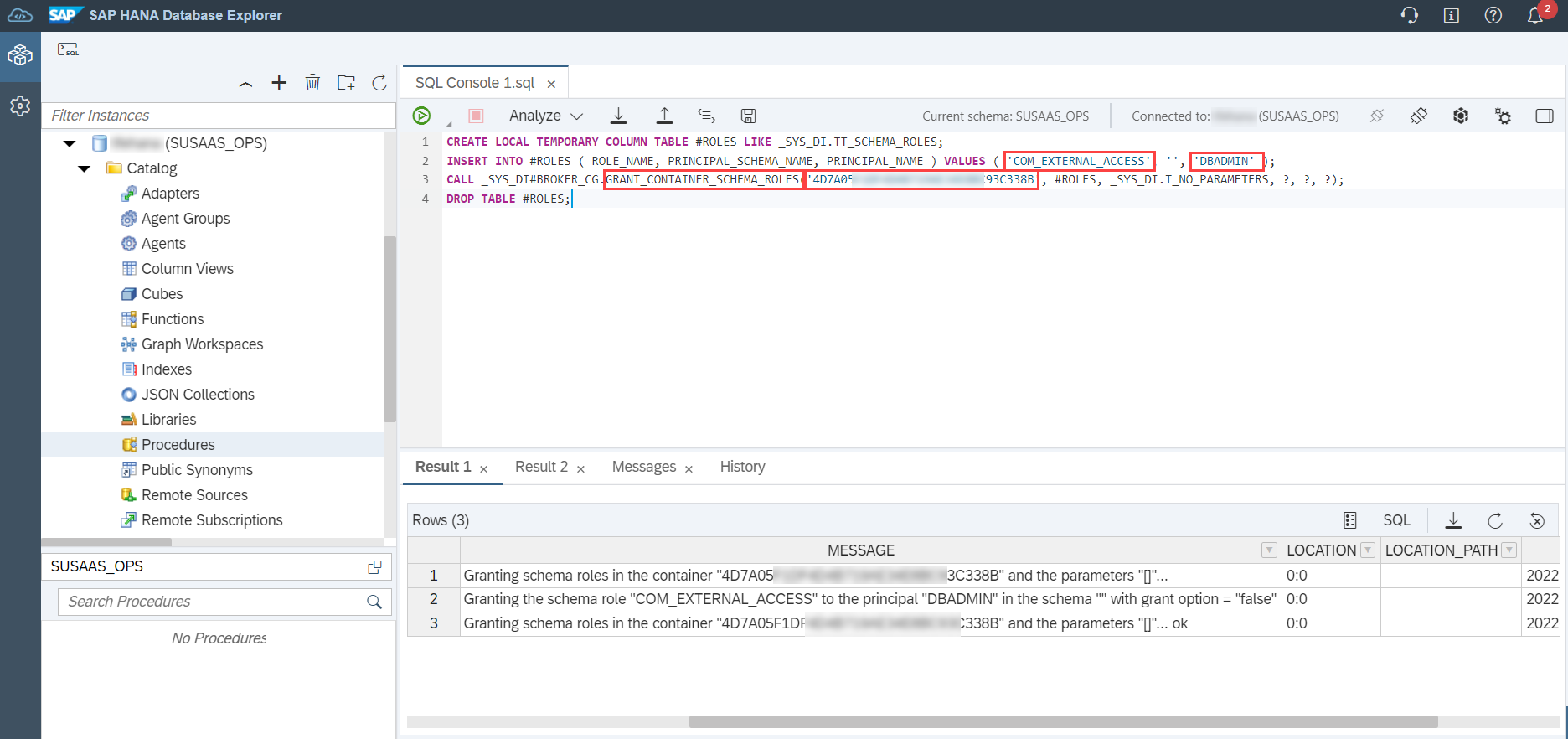
Task: Select result row 2 number cell
Action: pyautogui.click(x=434, y=599)
